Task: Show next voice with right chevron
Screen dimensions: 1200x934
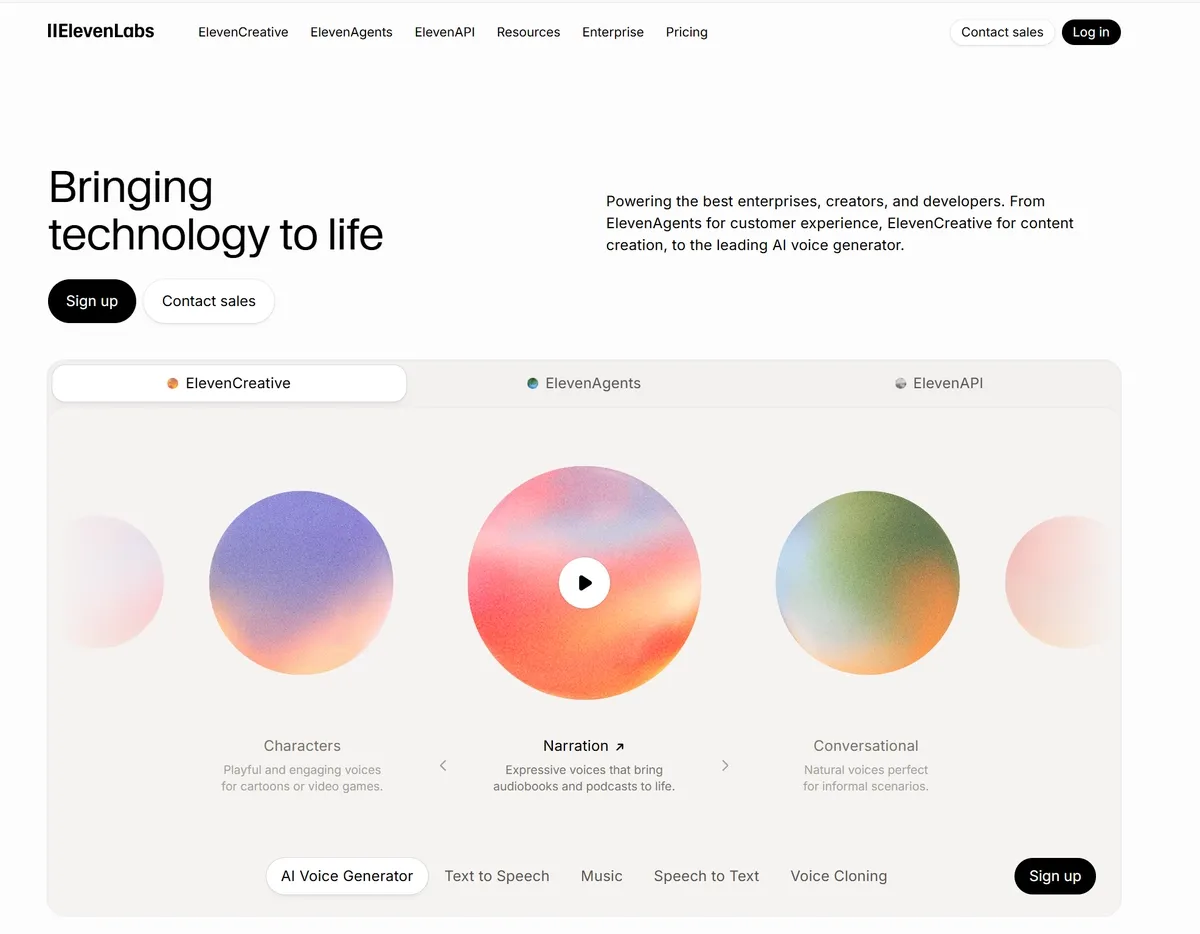Action: coord(725,766)
